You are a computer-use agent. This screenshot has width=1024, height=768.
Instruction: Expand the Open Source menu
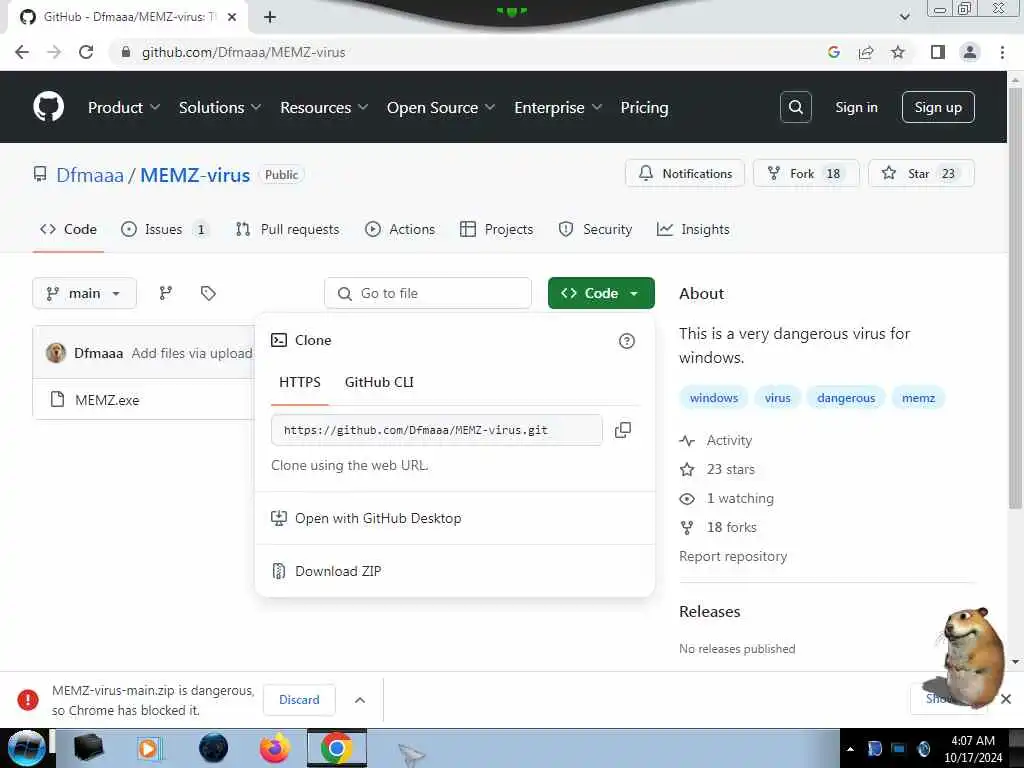click(441, 108)
